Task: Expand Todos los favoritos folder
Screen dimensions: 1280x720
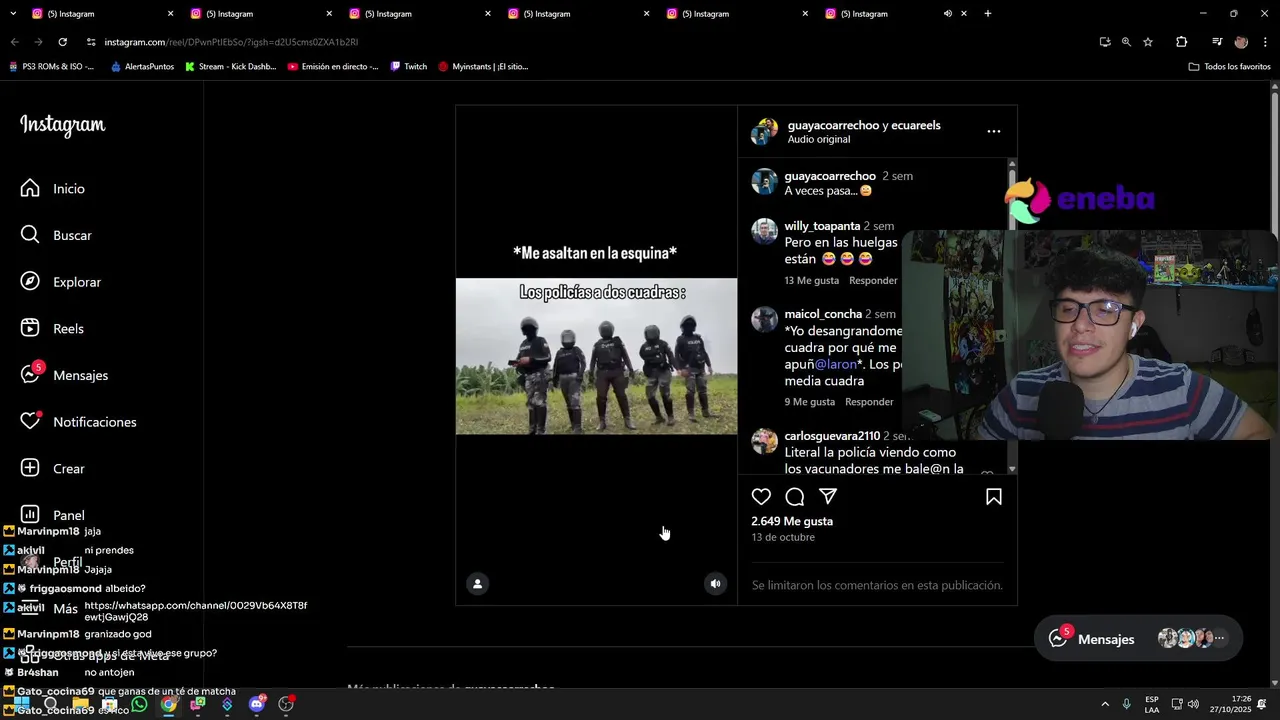Action: 1229,67
